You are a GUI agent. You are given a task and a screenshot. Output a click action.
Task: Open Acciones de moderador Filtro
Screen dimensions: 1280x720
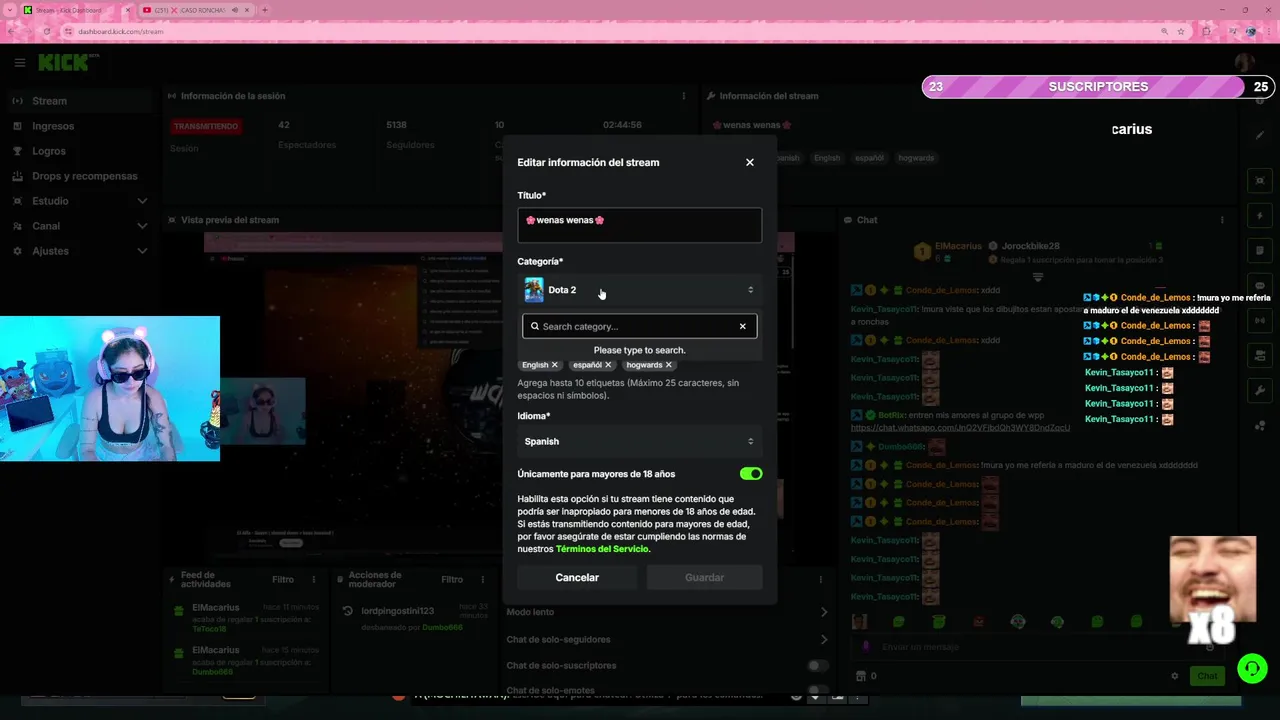(452, 579)
